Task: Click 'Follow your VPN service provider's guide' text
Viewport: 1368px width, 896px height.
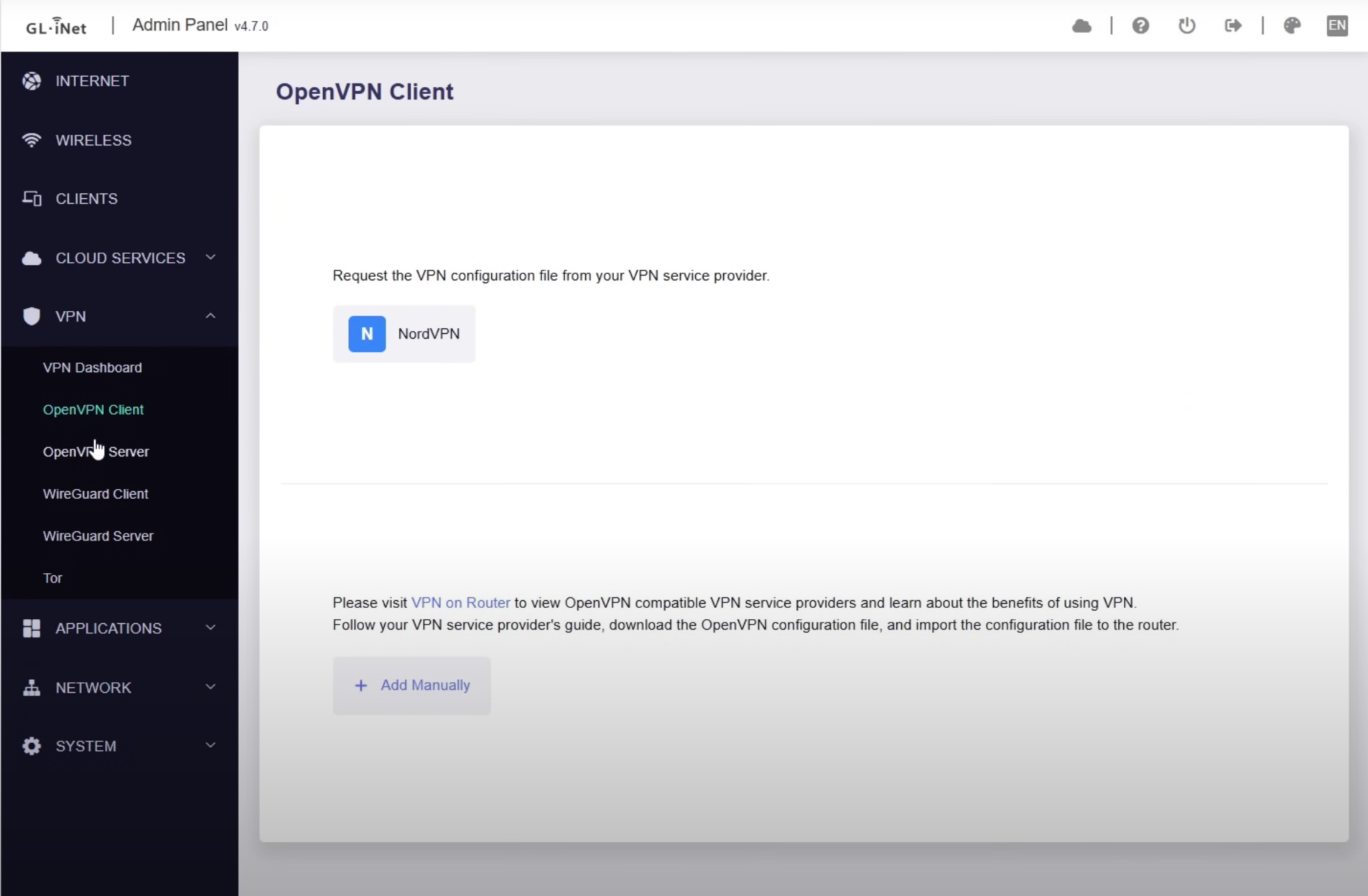Action: 755,625
